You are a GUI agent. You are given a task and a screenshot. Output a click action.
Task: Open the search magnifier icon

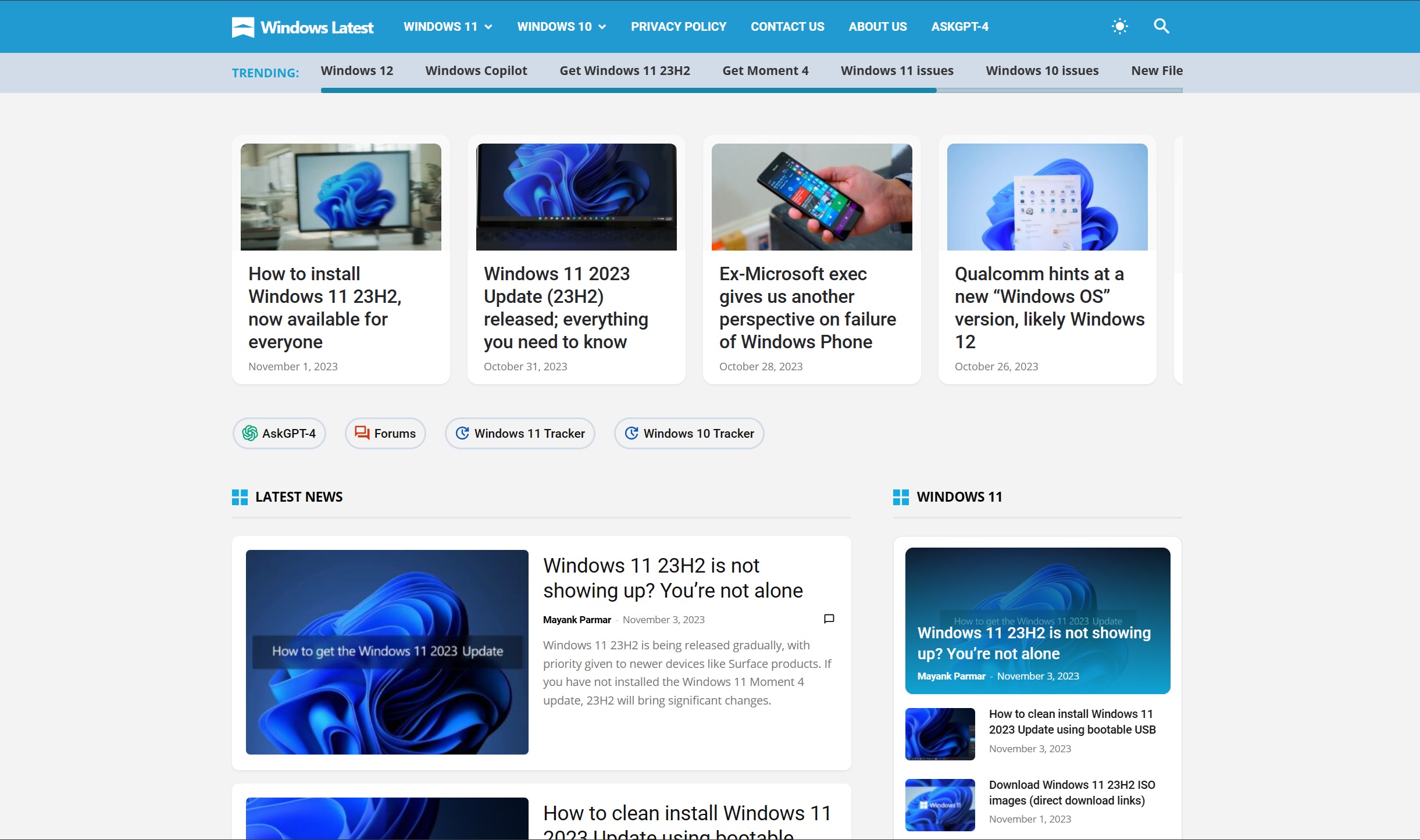[x=1161, y=26]
